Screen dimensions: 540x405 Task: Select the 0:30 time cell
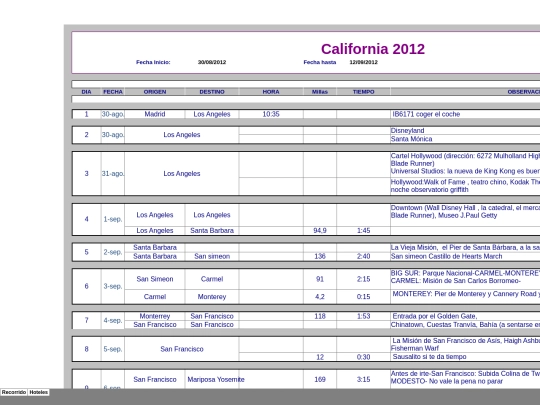click(x=363, y=357)
